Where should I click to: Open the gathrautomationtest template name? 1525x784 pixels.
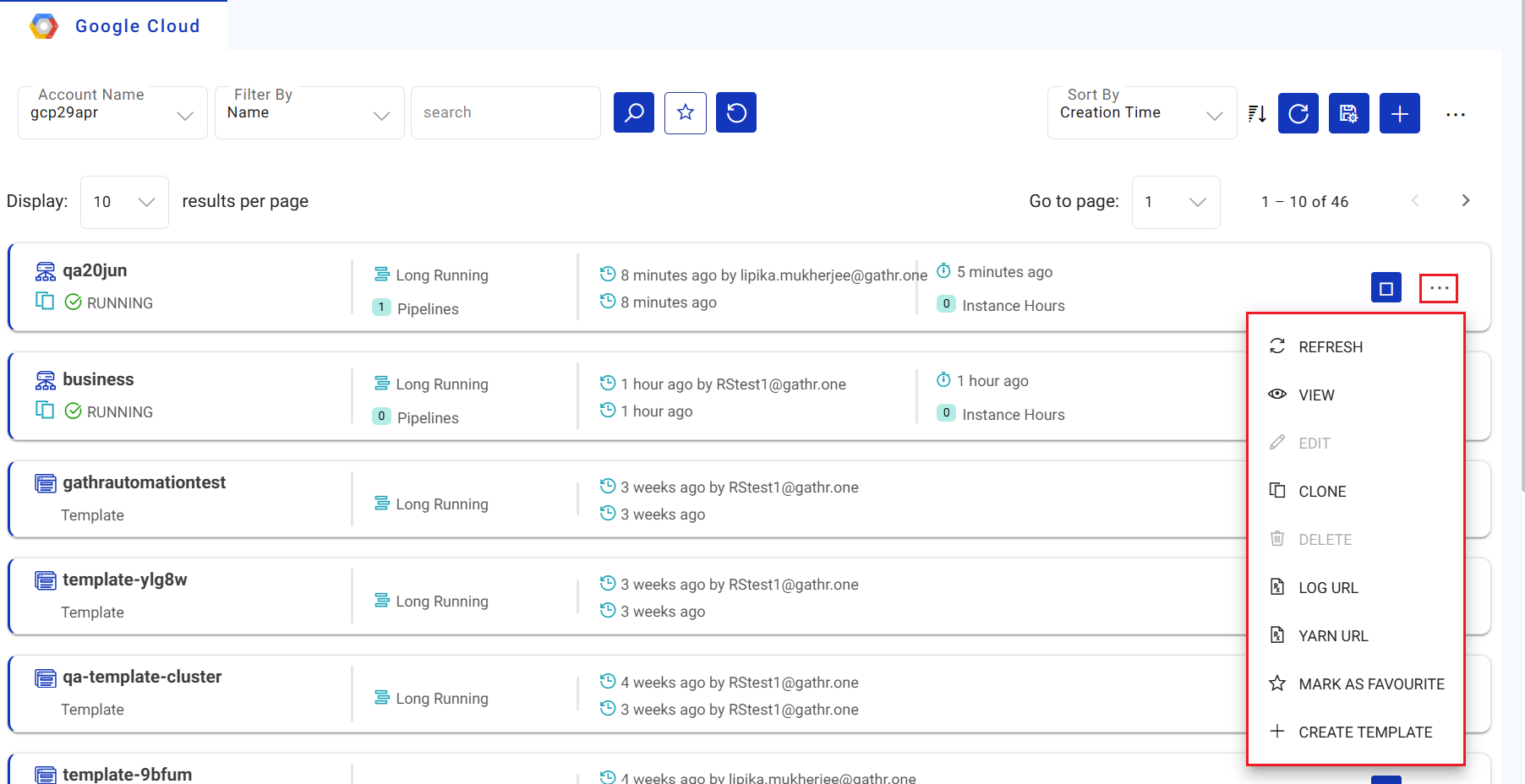coord(144,482)
